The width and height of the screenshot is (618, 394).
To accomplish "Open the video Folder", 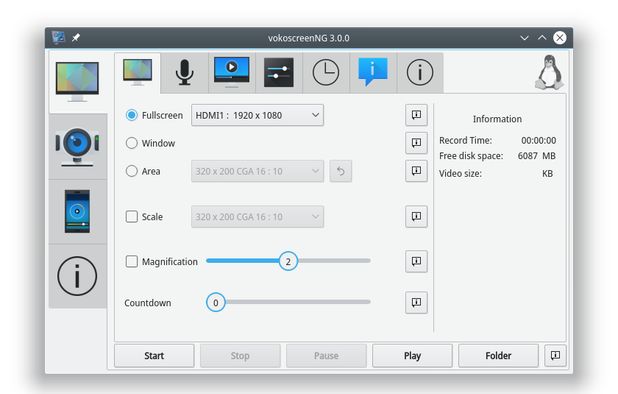I will pos(498,356).
